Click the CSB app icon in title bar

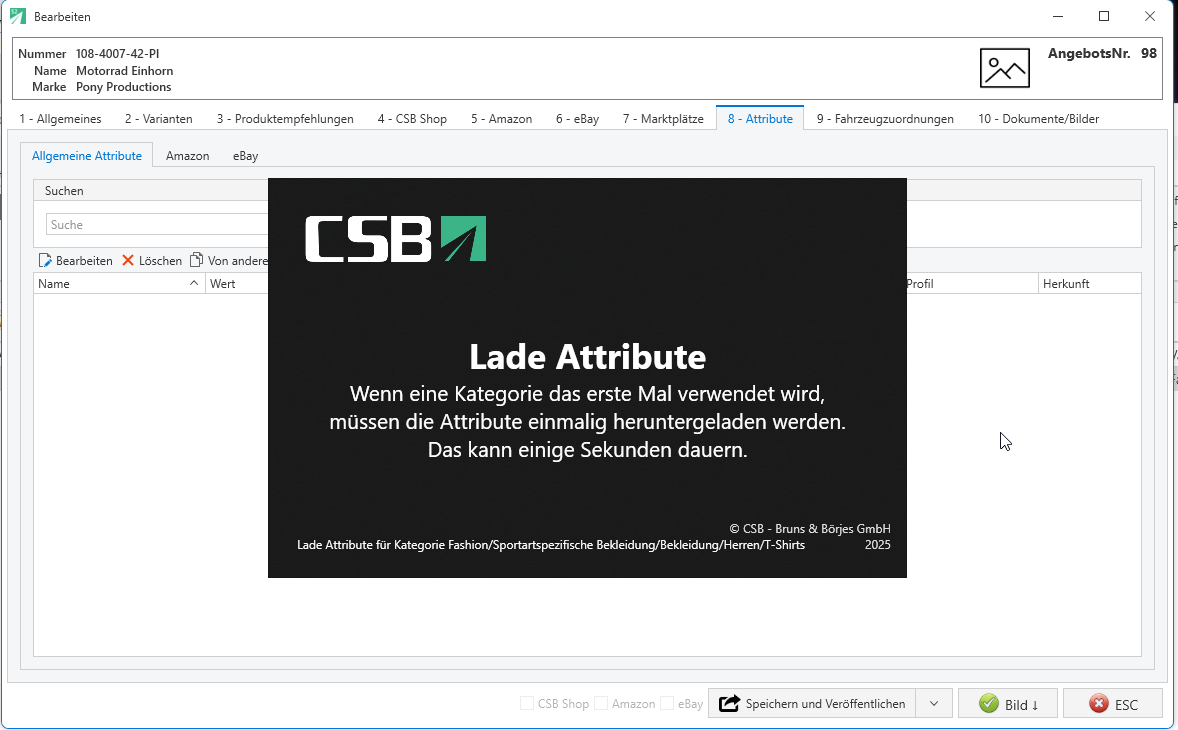pos(18,16)
